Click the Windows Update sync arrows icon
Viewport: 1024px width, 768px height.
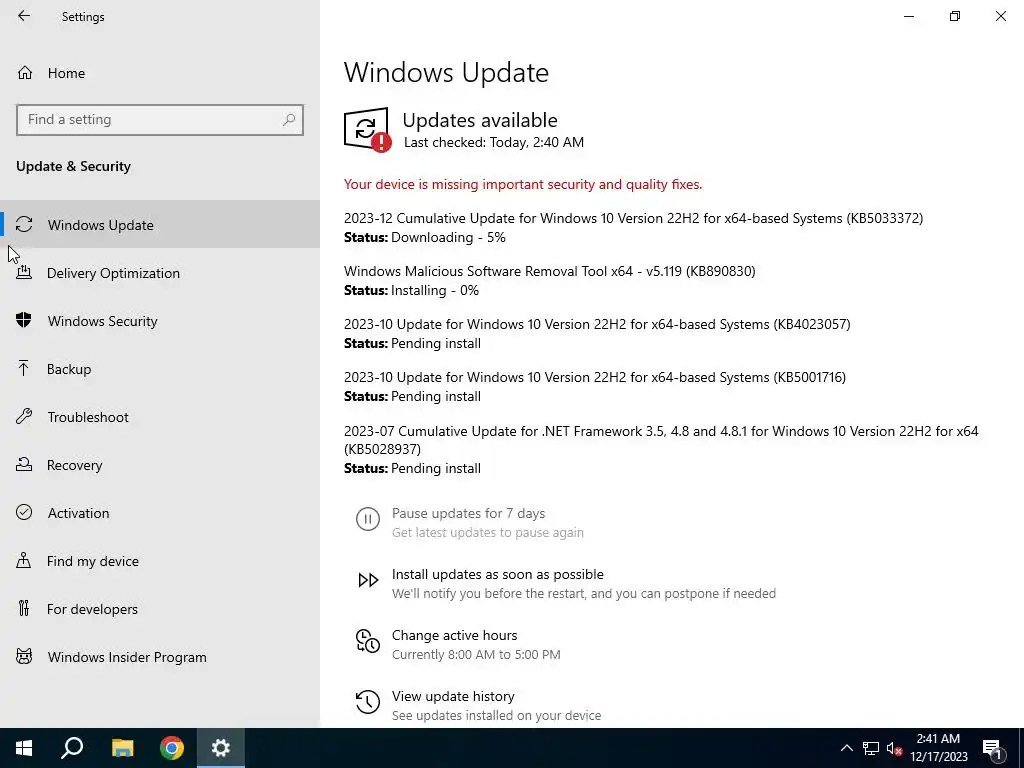[x=24, y=224]
